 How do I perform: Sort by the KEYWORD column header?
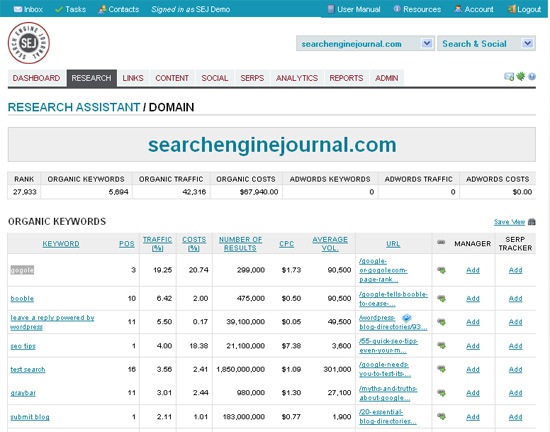point(61,244)
